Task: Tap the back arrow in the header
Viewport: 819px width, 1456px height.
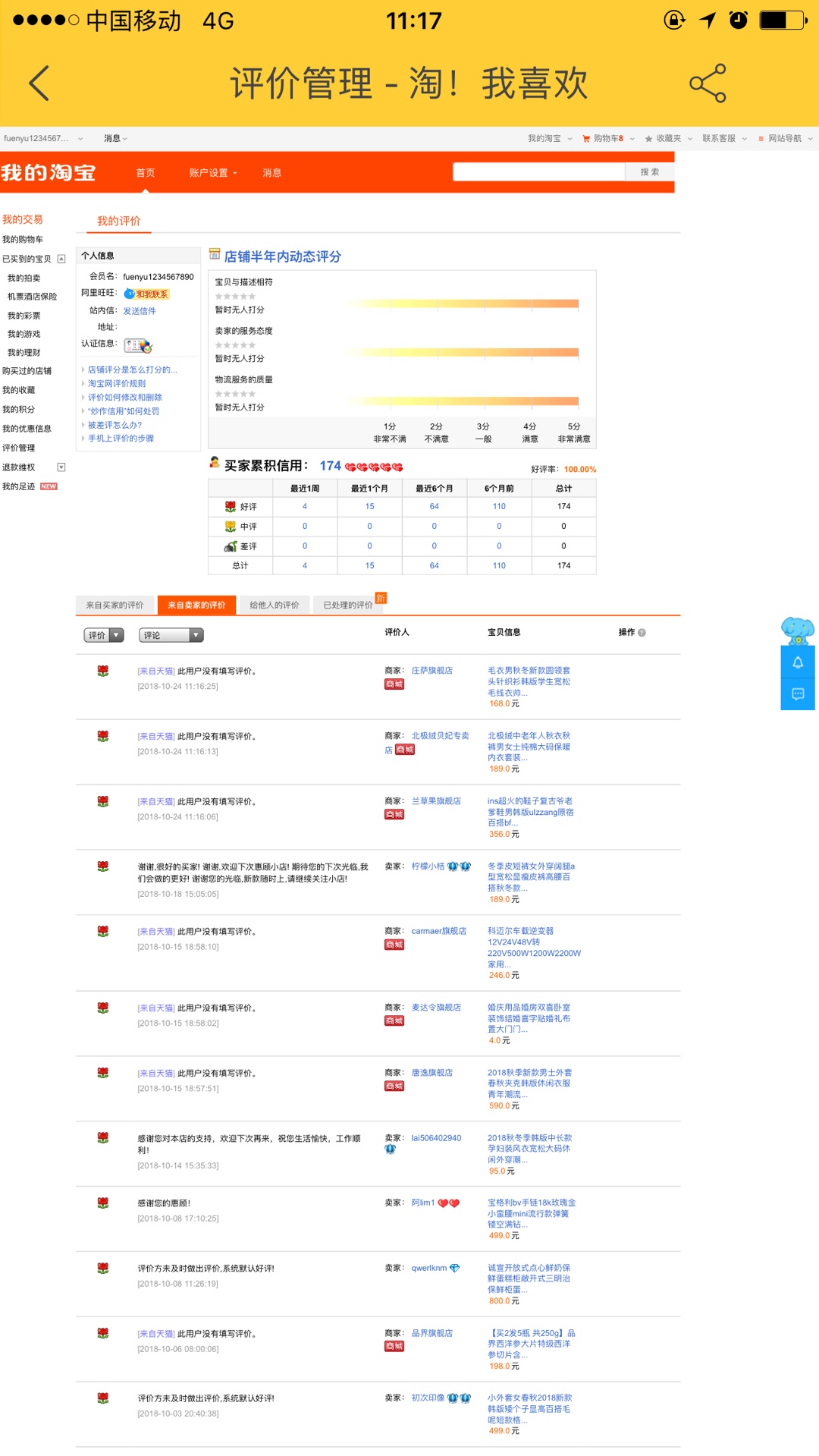Action: tap(39, 83)
